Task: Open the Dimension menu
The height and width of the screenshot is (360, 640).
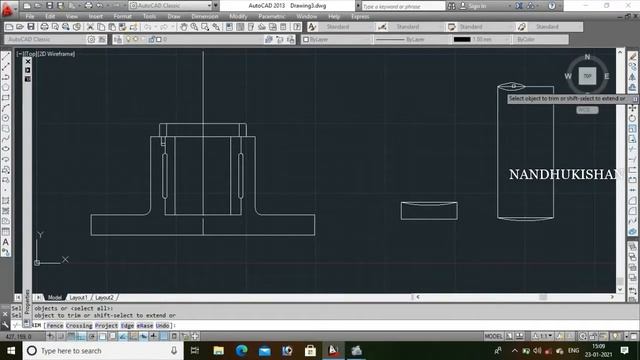Action: pyautogui.click(x=205, y=16)
